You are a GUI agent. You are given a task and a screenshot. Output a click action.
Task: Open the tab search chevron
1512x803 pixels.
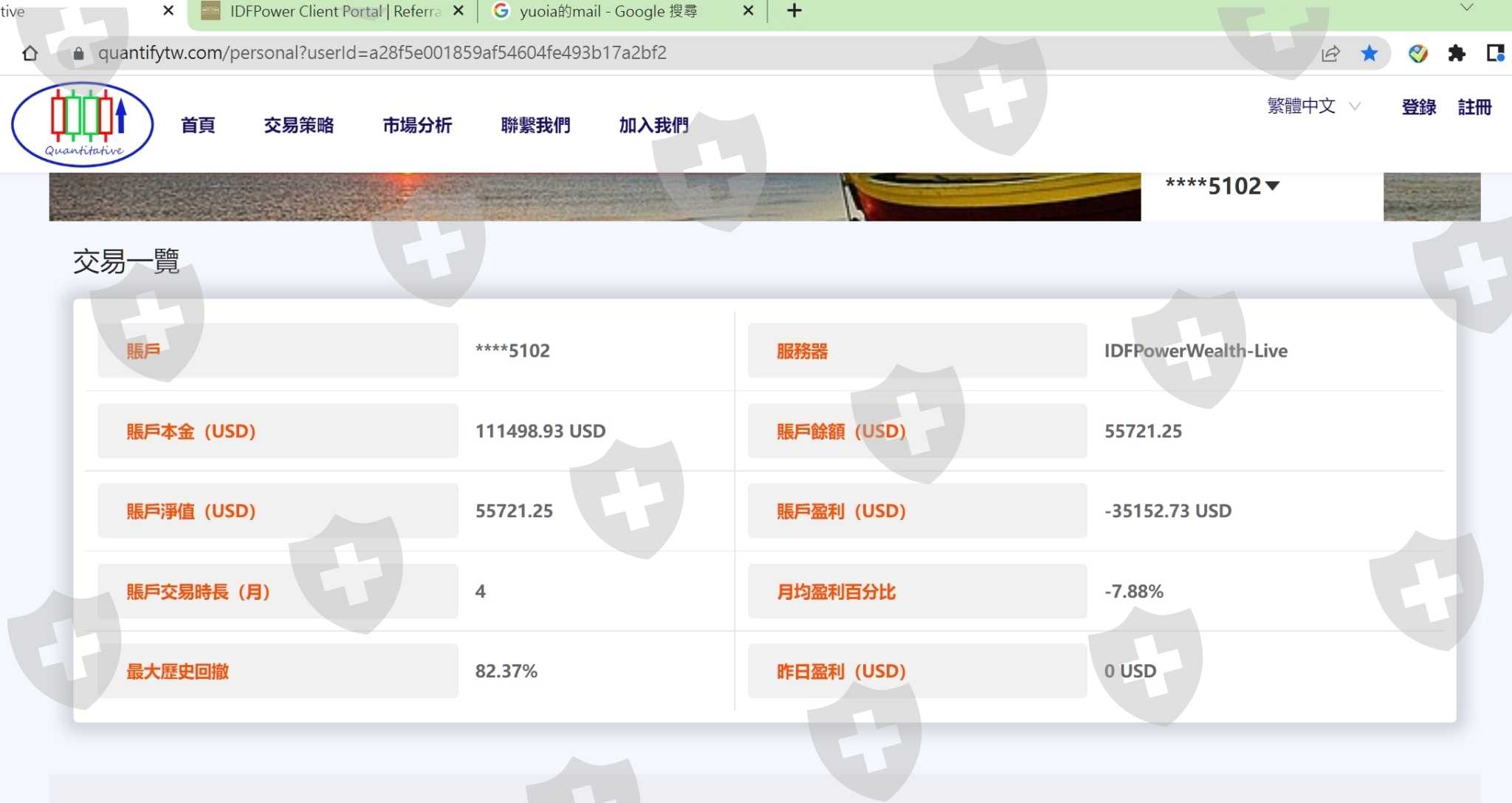click(x=1466, y=8)
